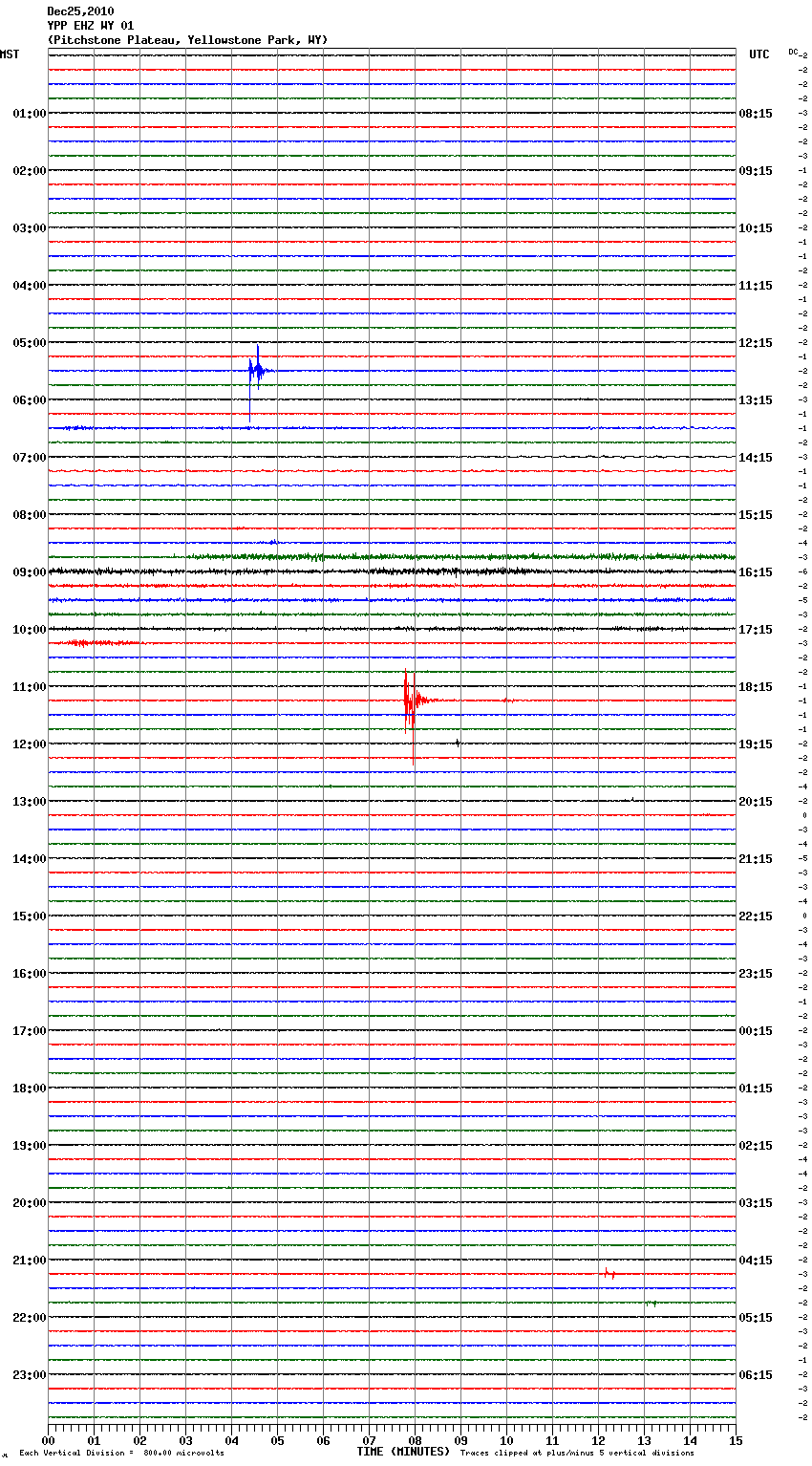The width and height of the screenshot is (812, 1466).
Task: Click the small green blip before 22:00
Action: point(651,1303)
